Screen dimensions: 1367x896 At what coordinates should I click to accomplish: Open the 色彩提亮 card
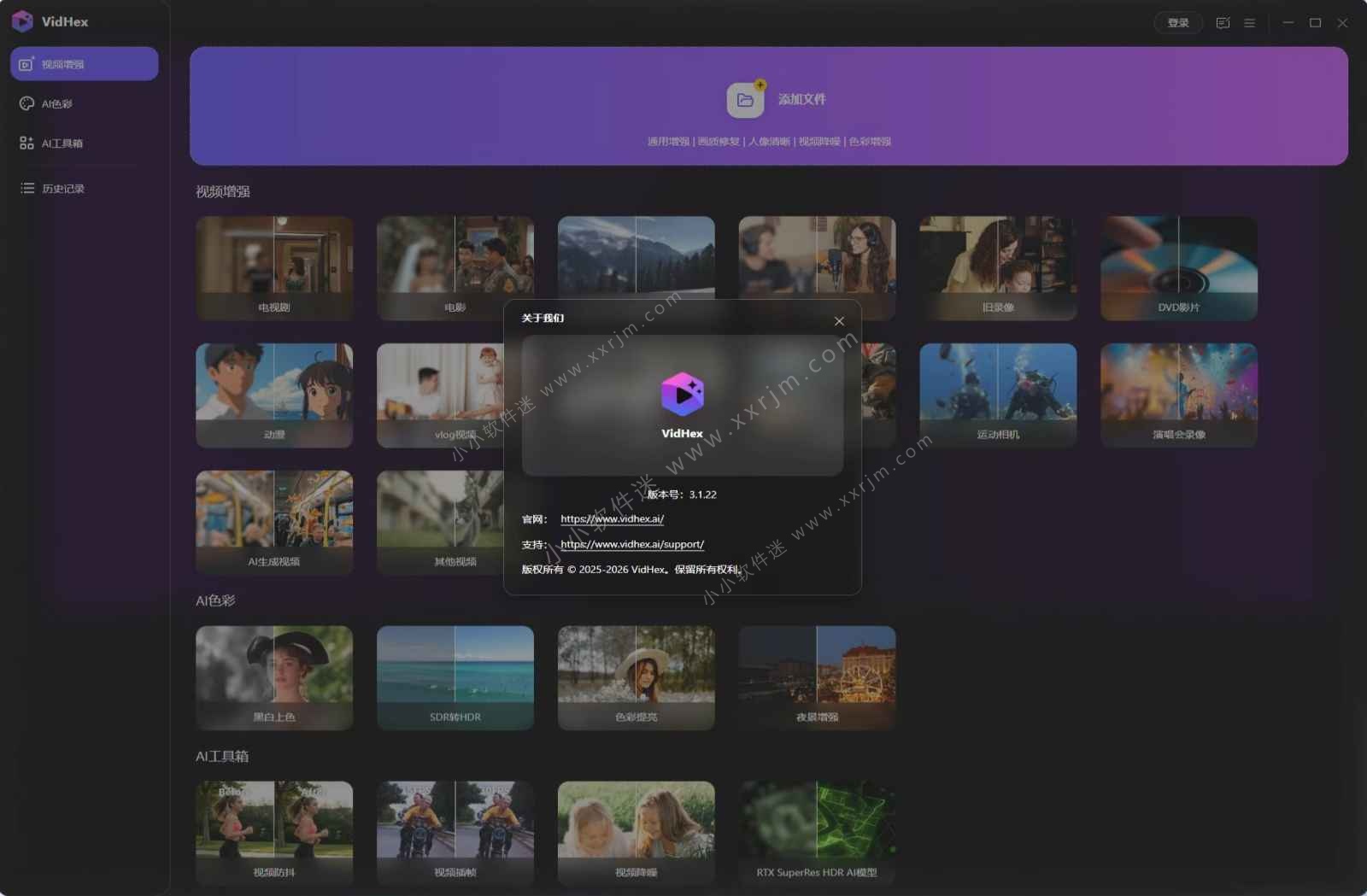pos(637,678)
